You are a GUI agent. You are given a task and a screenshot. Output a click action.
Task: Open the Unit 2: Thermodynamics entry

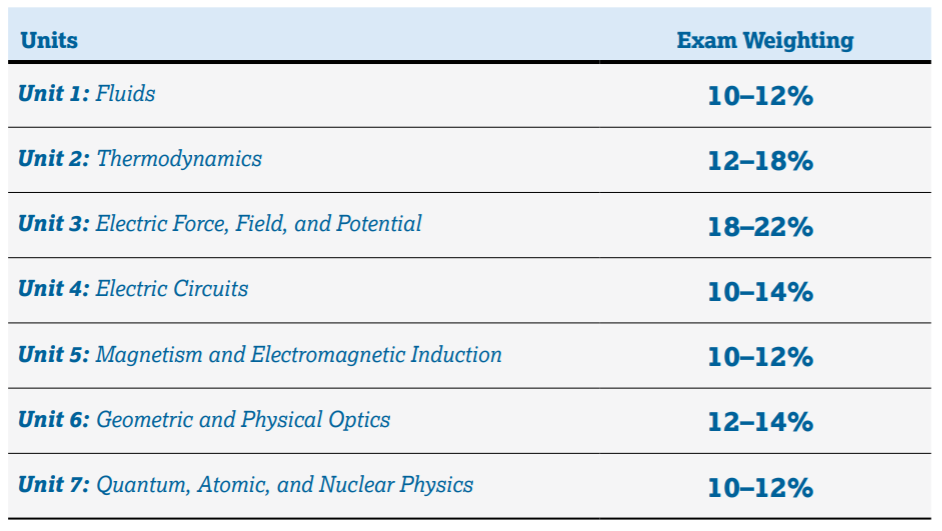click(140, 159)
